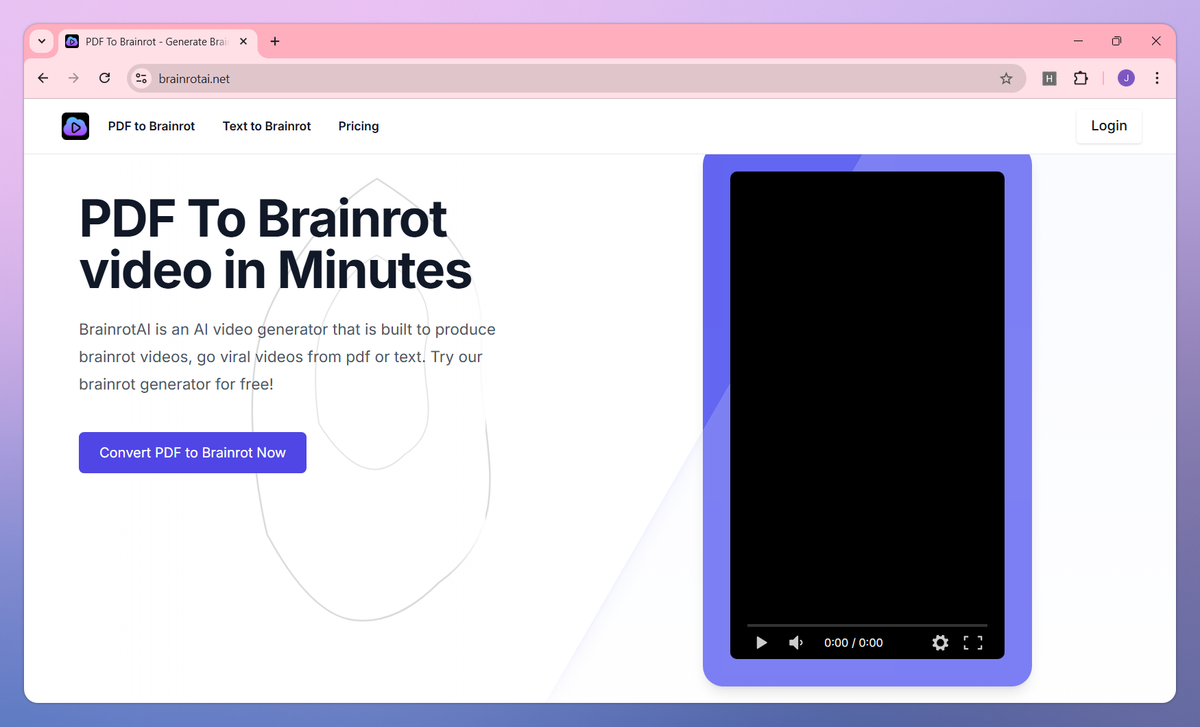Open a new browser tab
This screenshot has width=1200, height=727.
274,41
